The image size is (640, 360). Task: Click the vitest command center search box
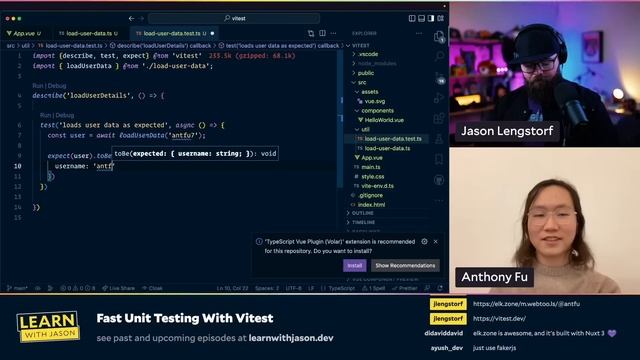(x=234, y=18)
